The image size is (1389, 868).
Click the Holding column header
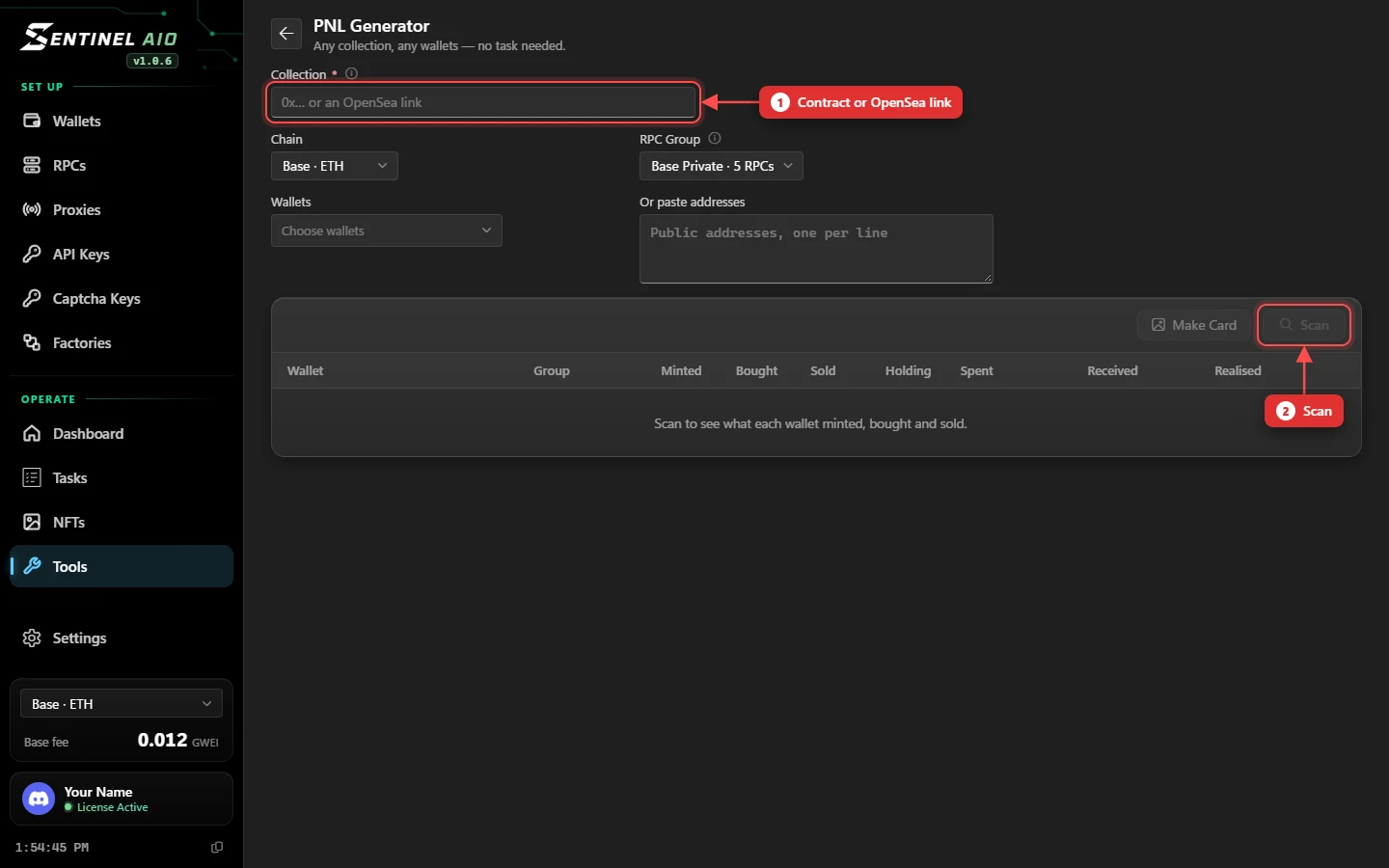click(x=908, y=370)
